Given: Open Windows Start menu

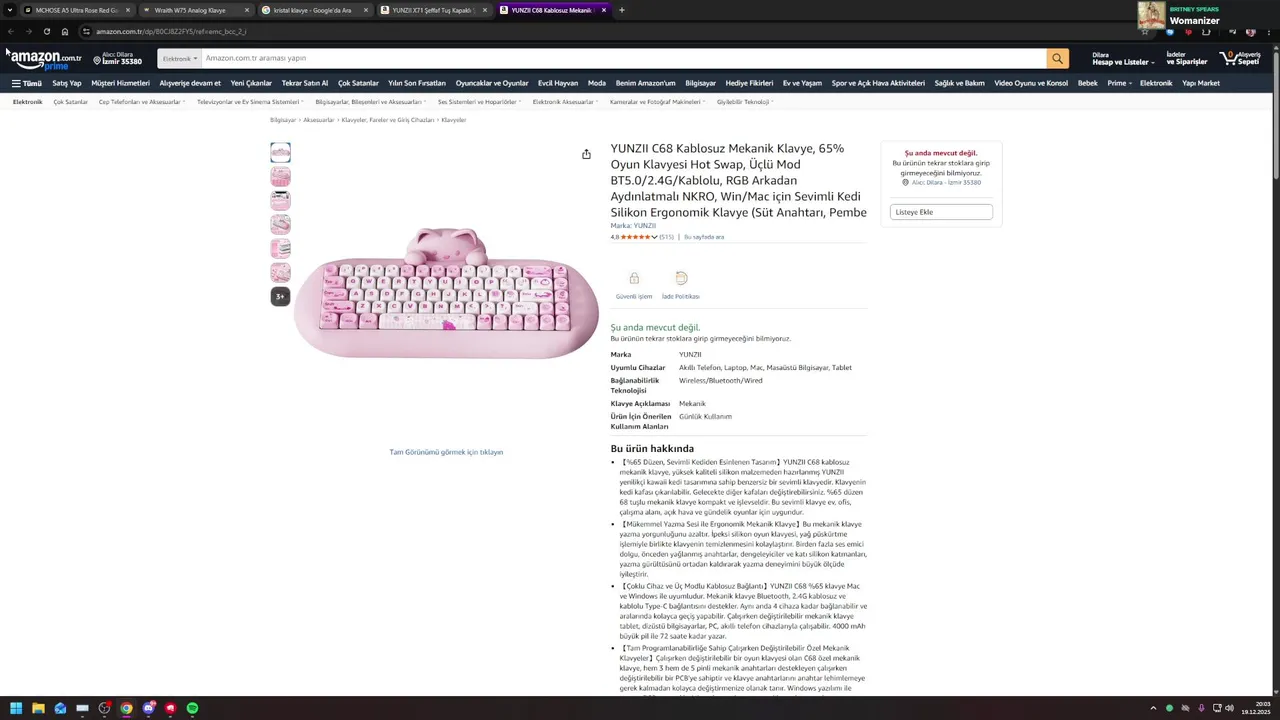Looking at the screenshot, I should tap(16, 708).
